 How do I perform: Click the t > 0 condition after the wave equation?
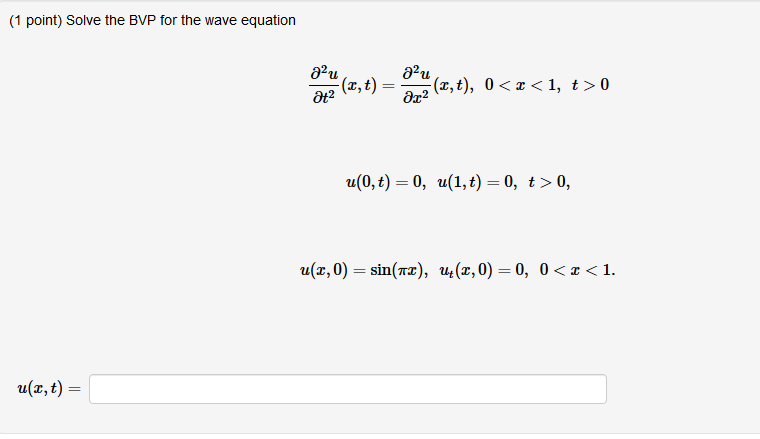590,85
